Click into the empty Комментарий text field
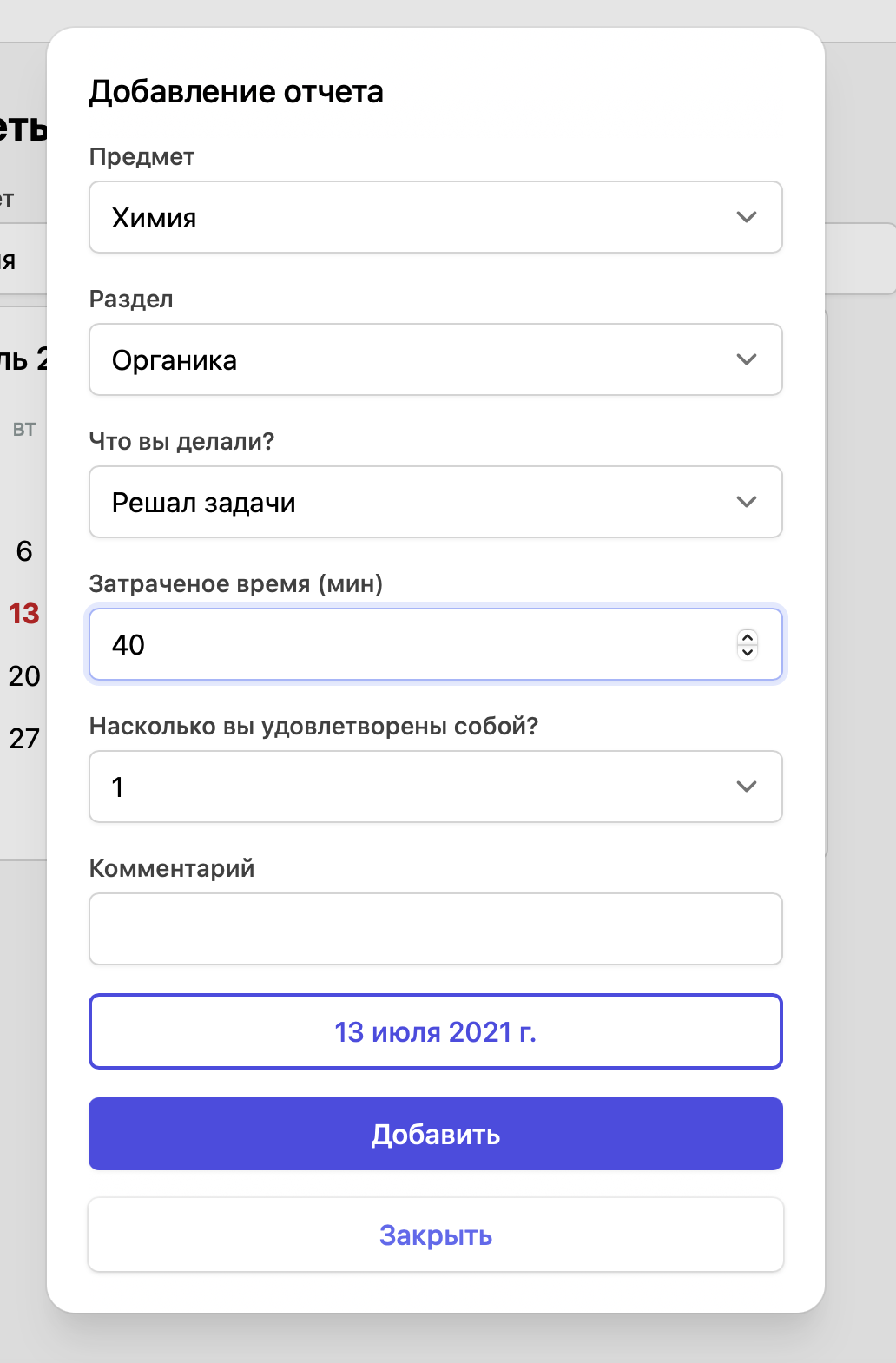The height and width of the screenshot is (1363, 896). (x=436, y=929)
